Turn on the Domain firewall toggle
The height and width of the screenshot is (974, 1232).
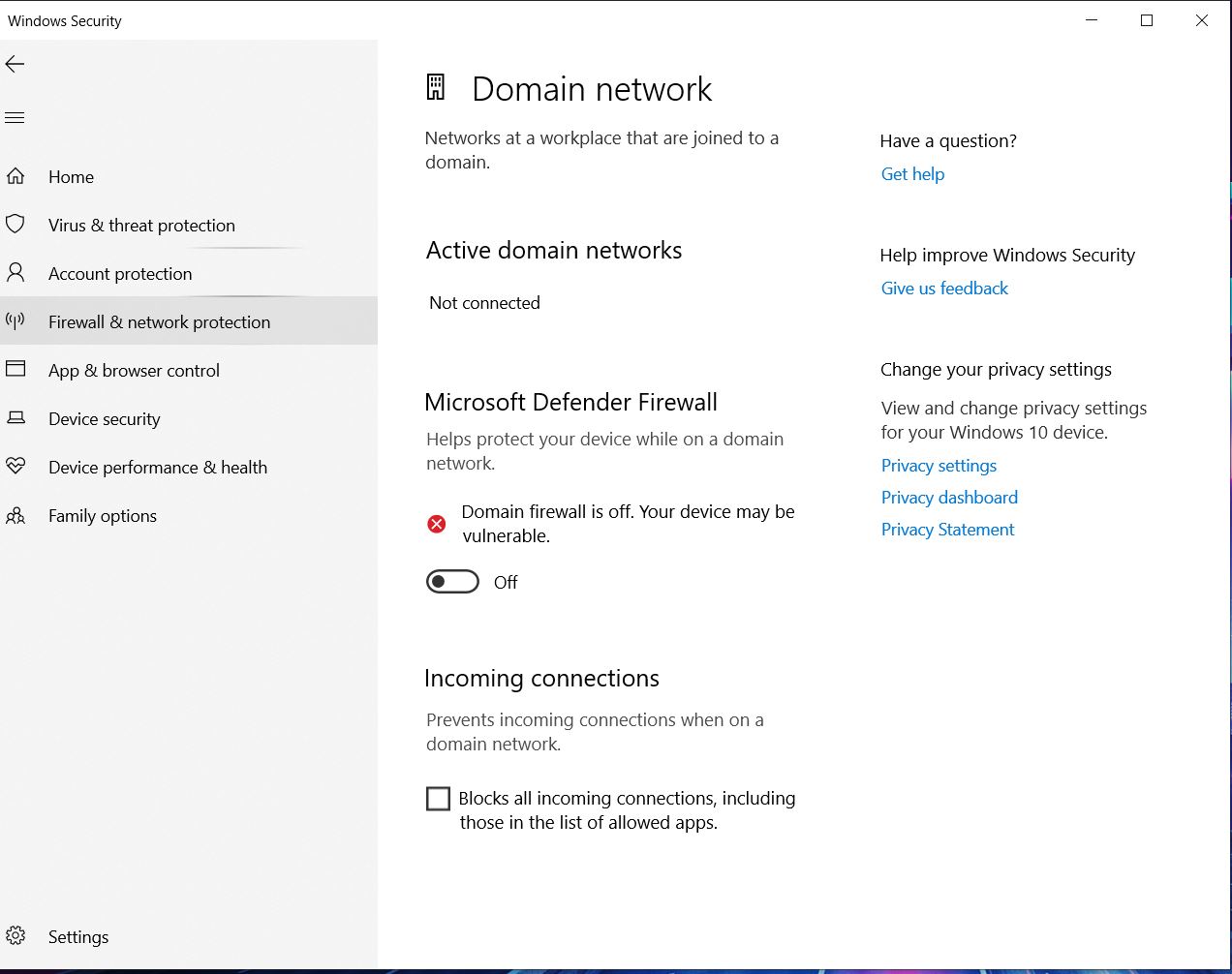pos(452,582)
